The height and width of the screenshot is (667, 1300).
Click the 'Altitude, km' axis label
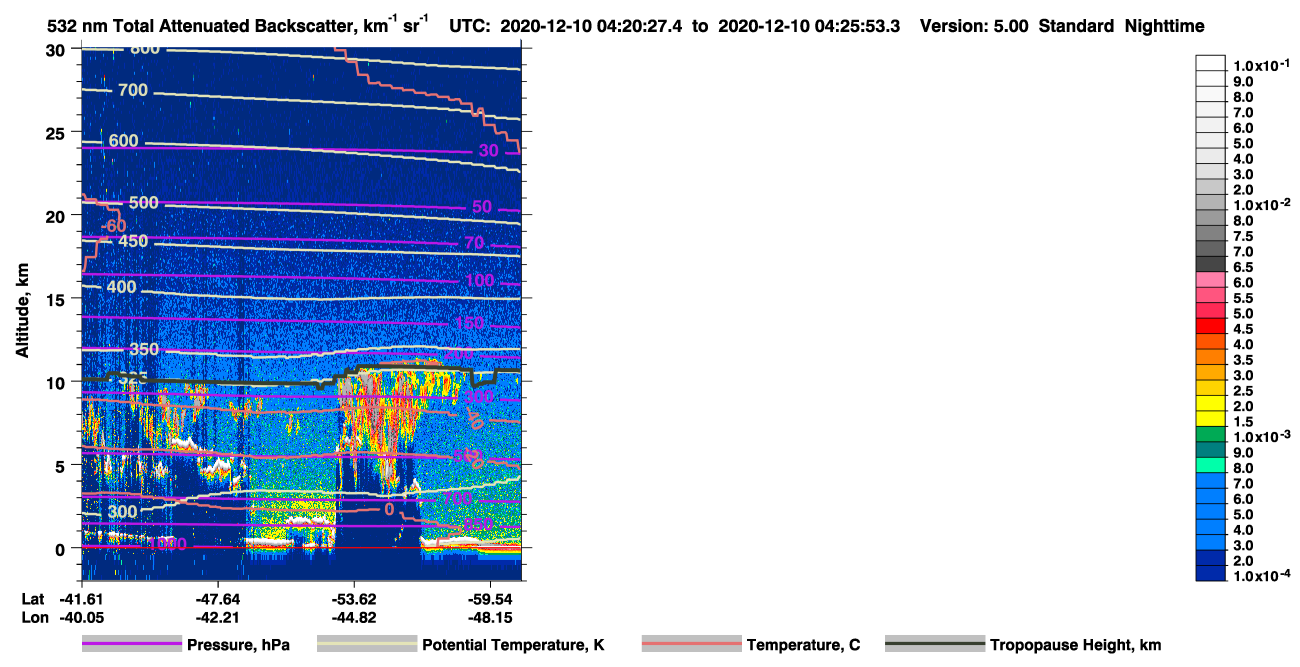[22, 313]
